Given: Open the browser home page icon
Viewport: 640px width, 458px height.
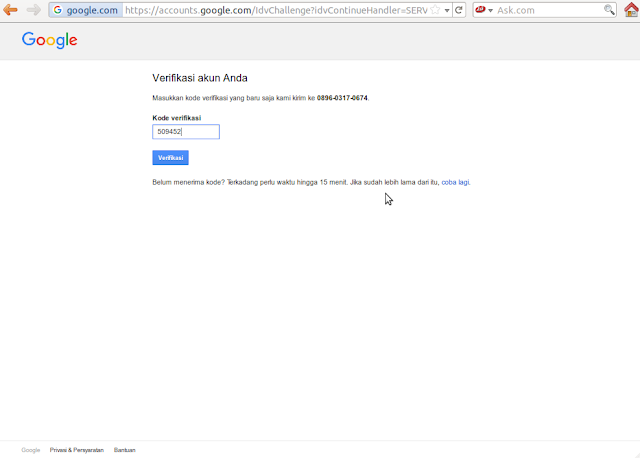Looking at the screenshot, I should (631, 10).
